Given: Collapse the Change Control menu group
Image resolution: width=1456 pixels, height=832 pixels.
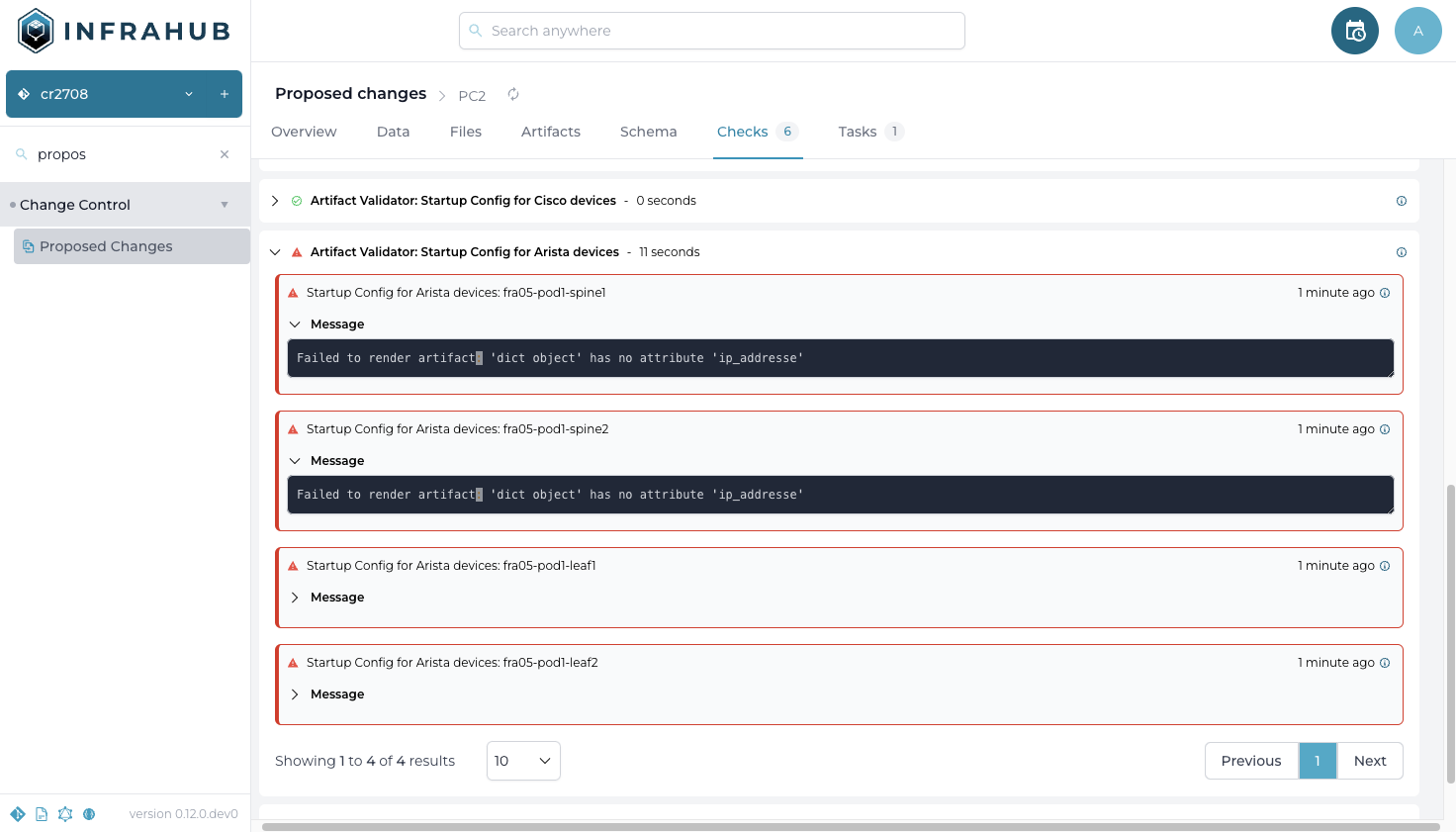Looking at the screenshot, I should pos(225,205).
